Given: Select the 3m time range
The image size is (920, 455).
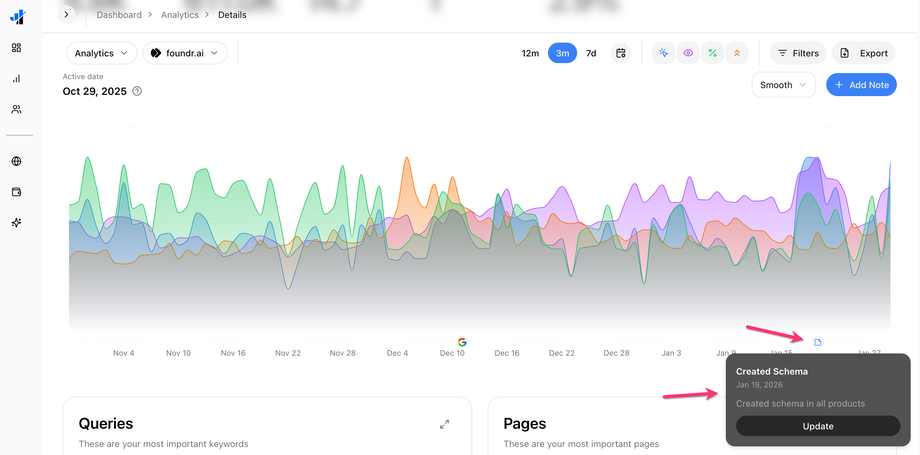Looking at the screenshot, I should click(x=562, y=53).
